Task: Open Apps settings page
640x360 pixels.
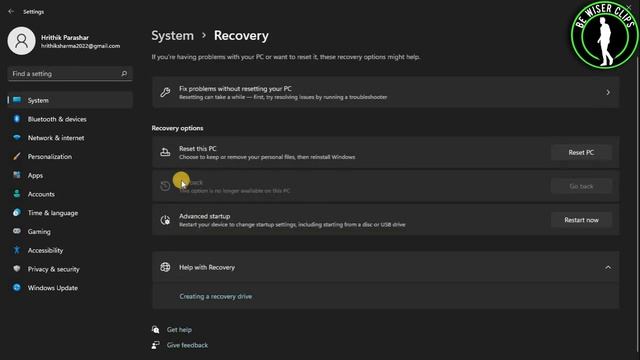Action: click(70, 175)
